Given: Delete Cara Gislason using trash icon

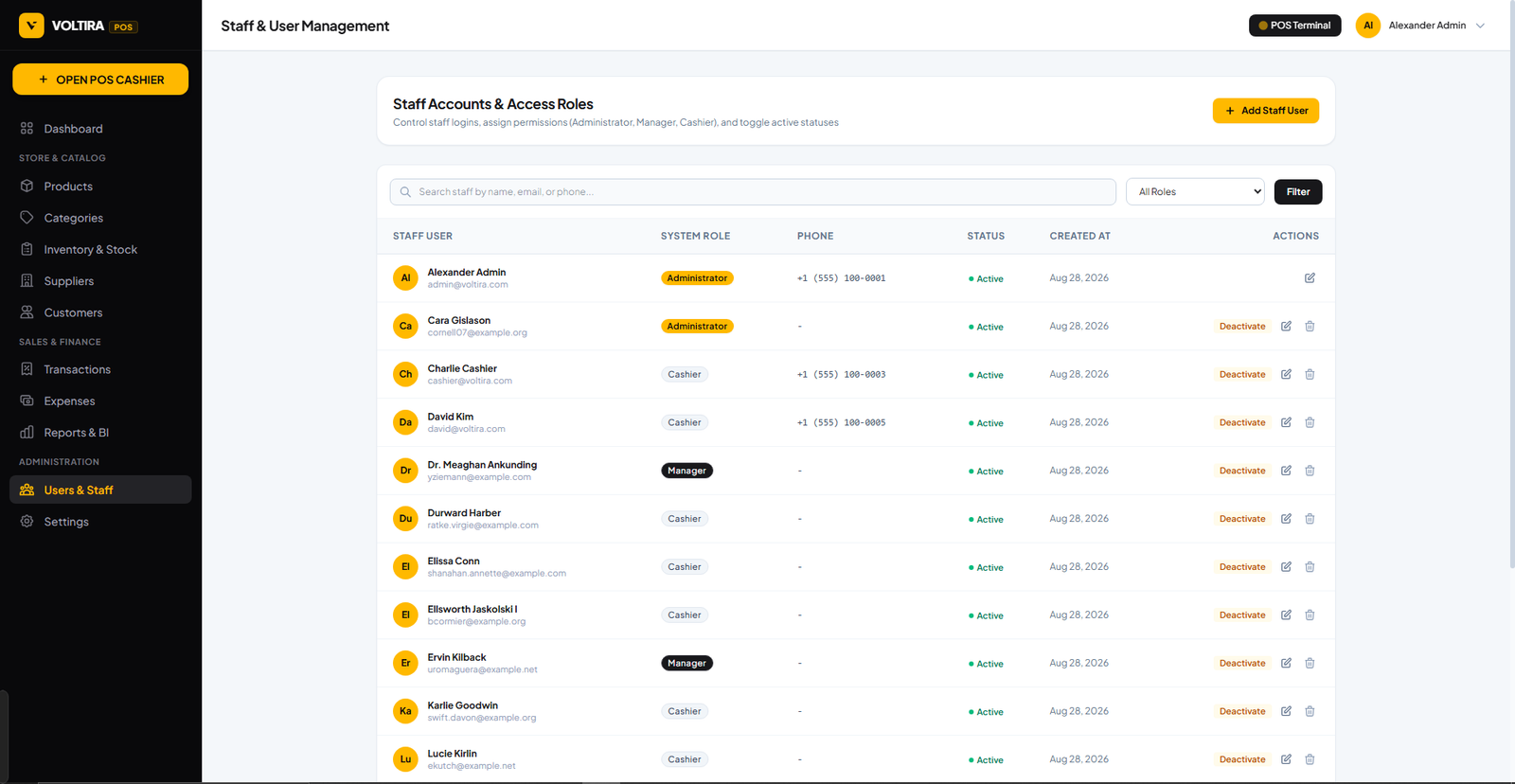Looking at the screenshot, I should [x=1310, y=327].
